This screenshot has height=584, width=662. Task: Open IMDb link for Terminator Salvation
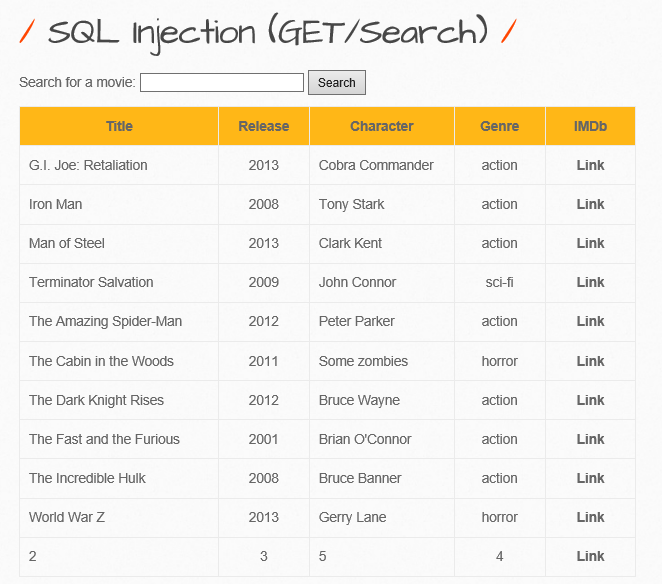(x=590, y=282)
